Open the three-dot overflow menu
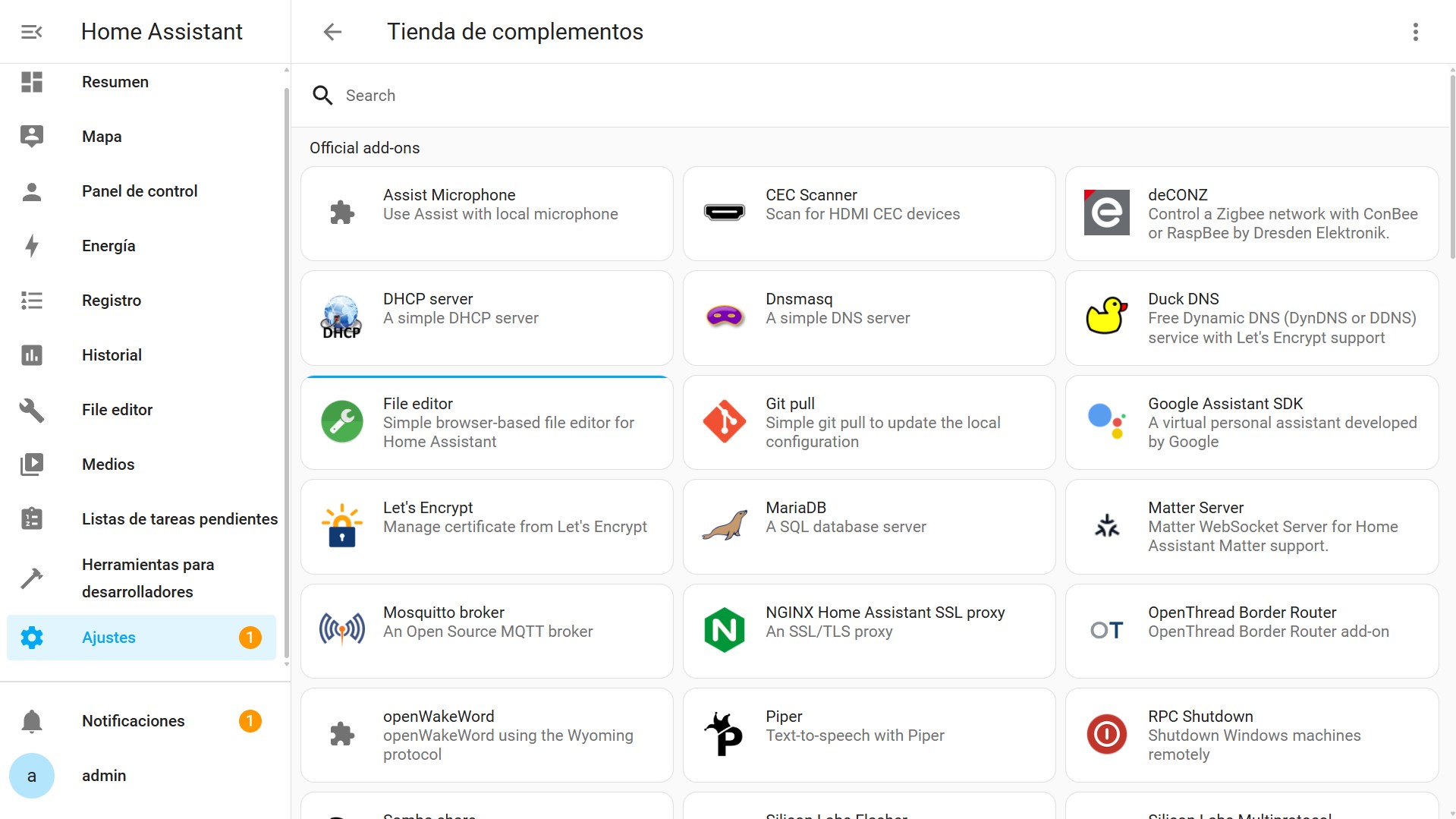 coord(1415,32)
